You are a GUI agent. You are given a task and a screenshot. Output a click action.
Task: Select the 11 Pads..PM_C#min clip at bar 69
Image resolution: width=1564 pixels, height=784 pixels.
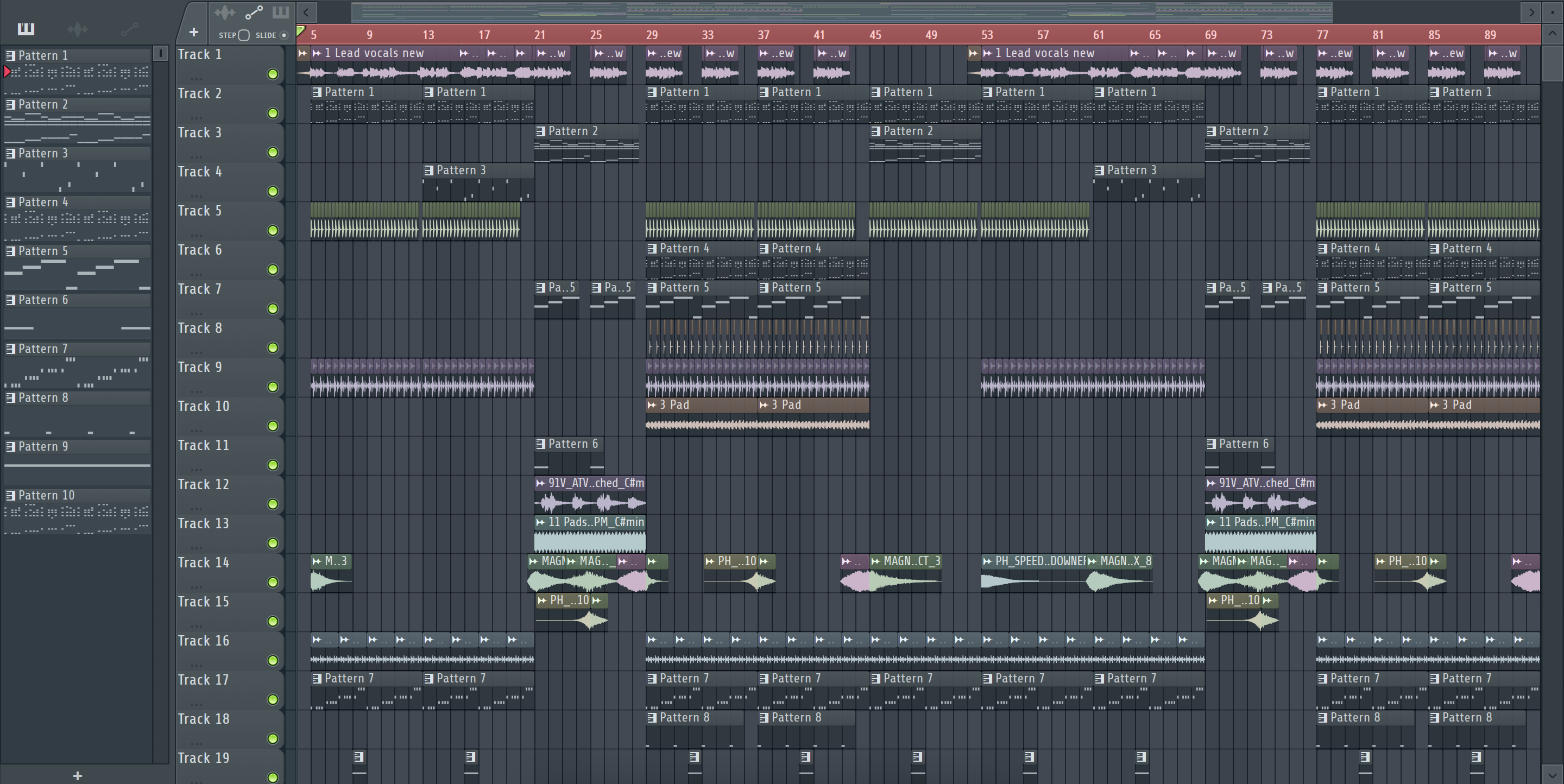click(x=1260, y=534)
